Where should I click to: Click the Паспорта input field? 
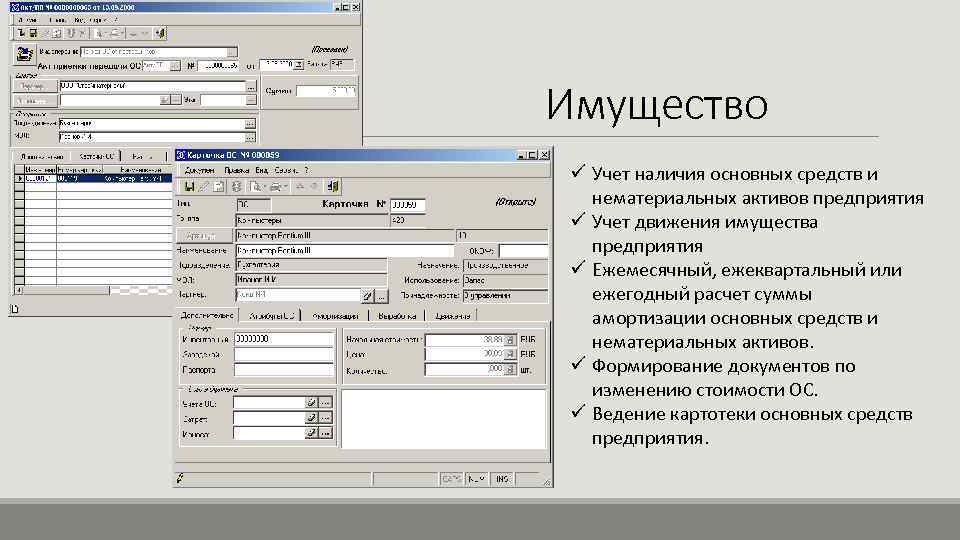click(x=283, y=369)
